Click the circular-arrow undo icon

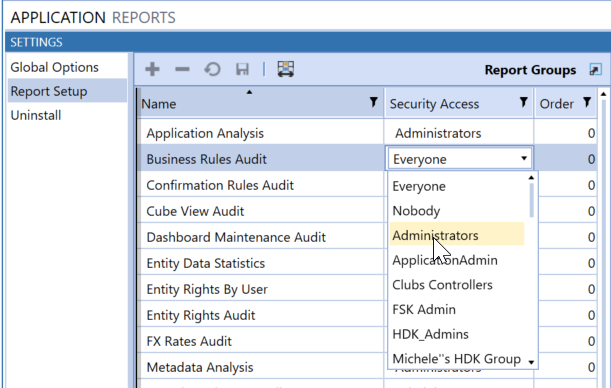(x=212, y=70)
